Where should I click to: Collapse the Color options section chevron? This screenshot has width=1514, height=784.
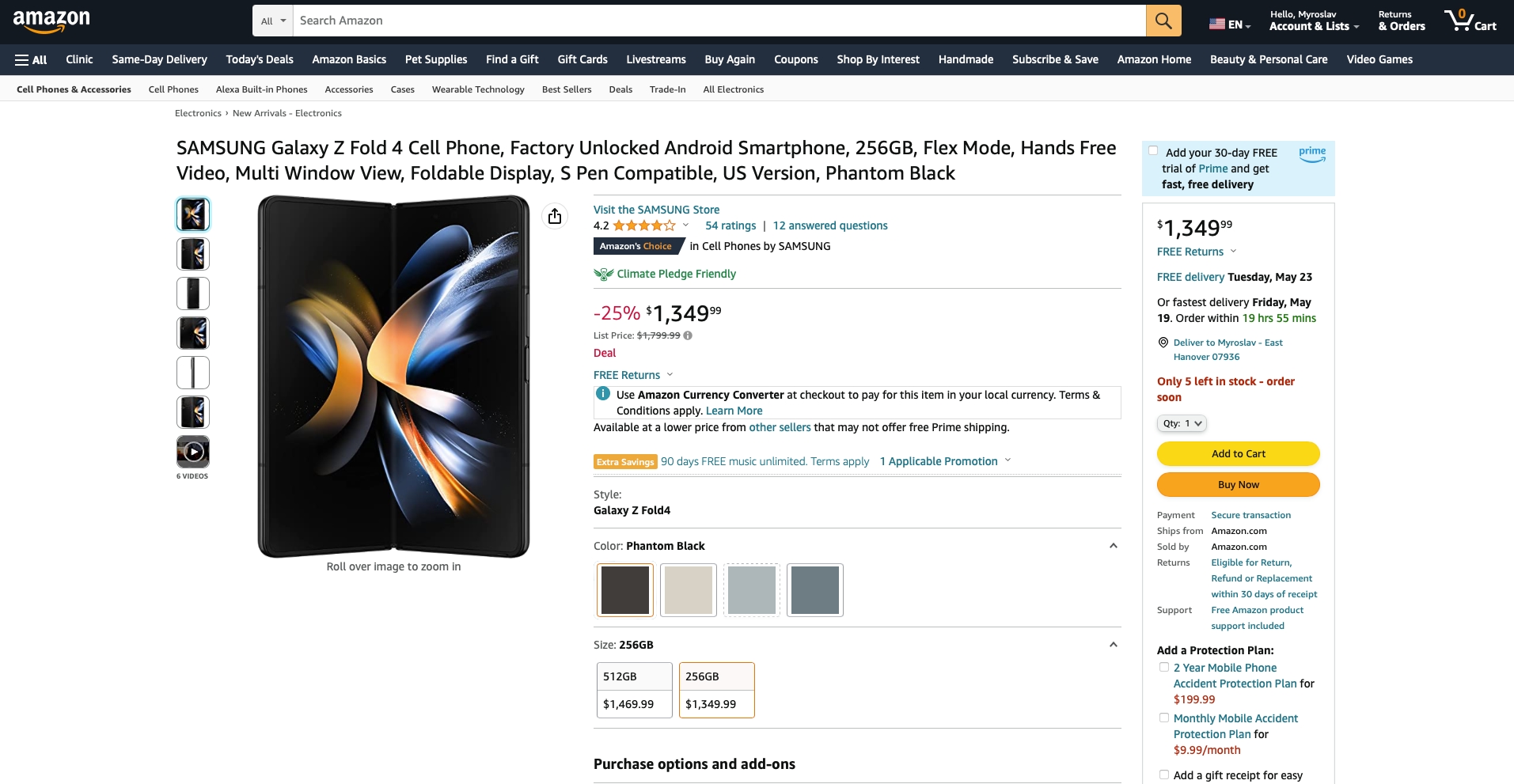[x=1114, y=546]
